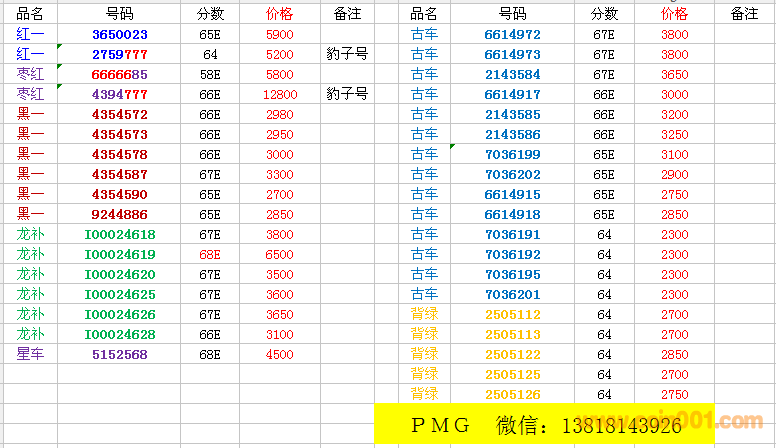The width and height of the screenshot is (776, 448).
Task: Click the number cell 9244886
Action: pyautogui.click(x=119, y=214)
